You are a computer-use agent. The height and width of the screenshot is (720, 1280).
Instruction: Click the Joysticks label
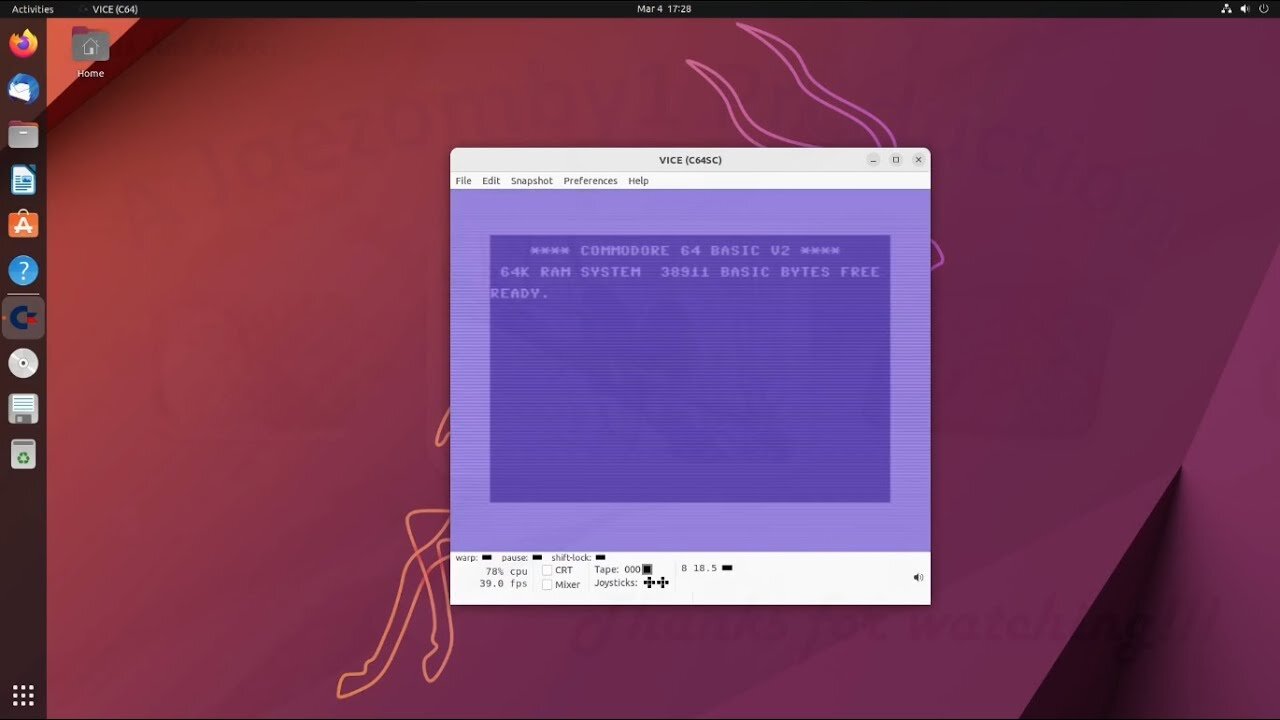pyautogui.click(x=616, y=582)
